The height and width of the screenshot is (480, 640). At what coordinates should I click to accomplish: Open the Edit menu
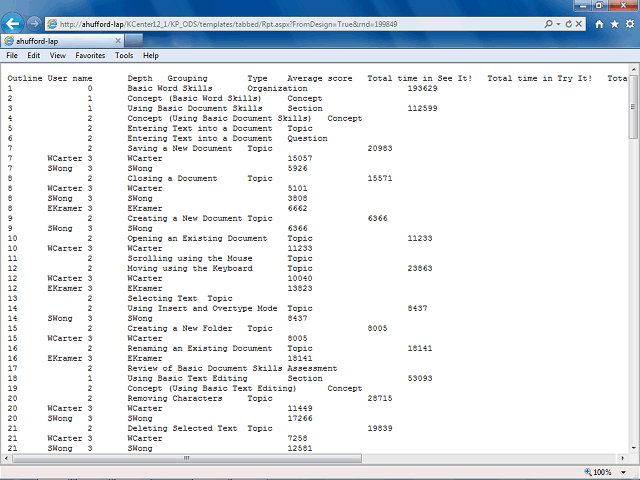coord(33,56)
